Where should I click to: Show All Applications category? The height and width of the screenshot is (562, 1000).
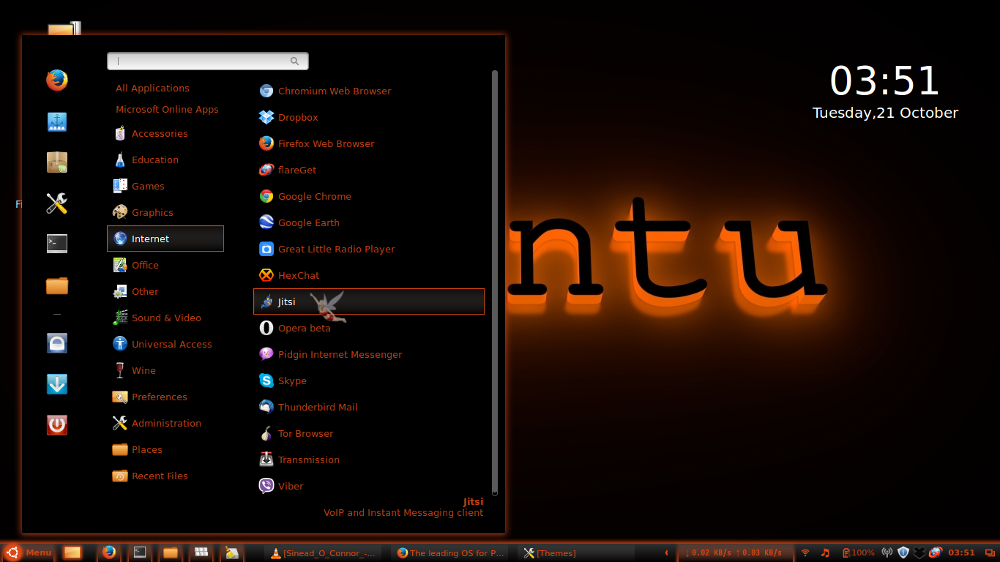pyautogui.click(x=152, y=88)
